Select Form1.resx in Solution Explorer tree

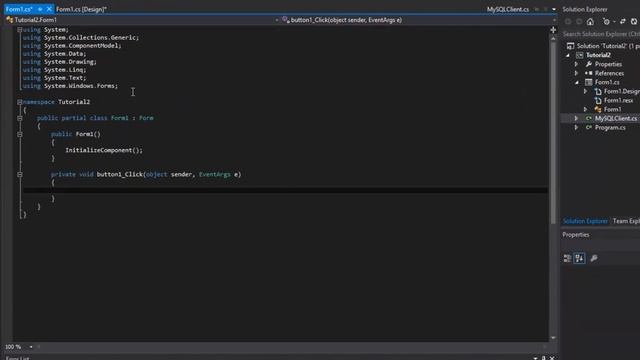(x=618, y=100)
